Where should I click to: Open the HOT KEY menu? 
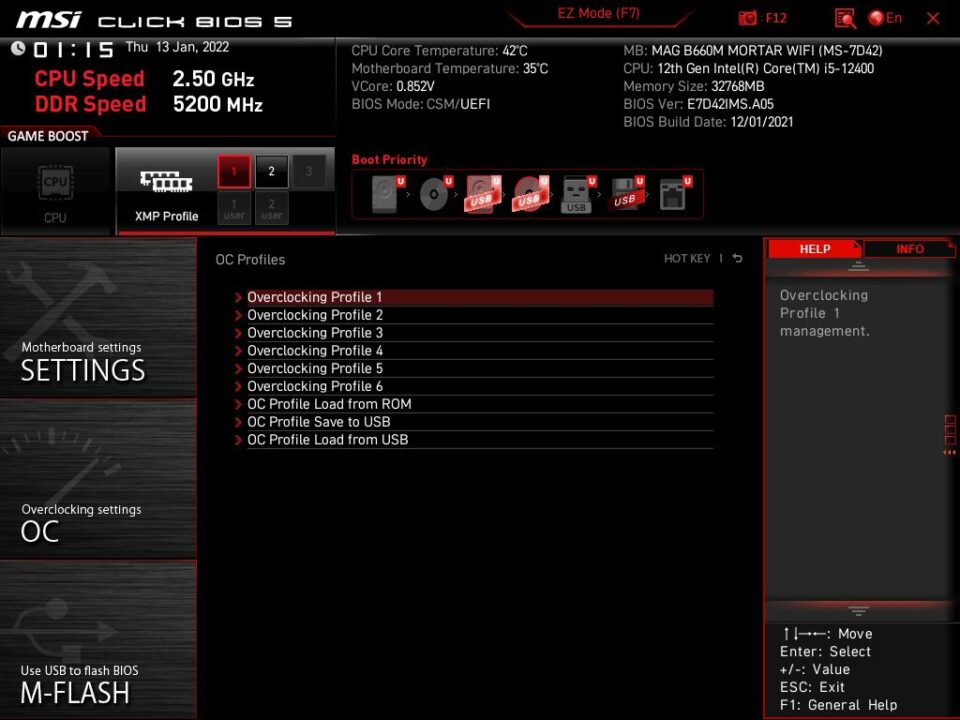687,259
